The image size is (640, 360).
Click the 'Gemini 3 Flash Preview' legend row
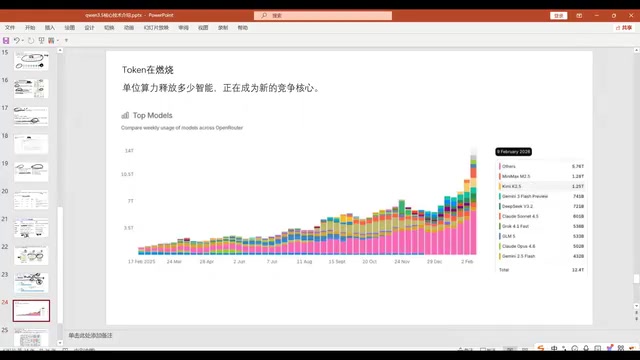click(541, 196)
